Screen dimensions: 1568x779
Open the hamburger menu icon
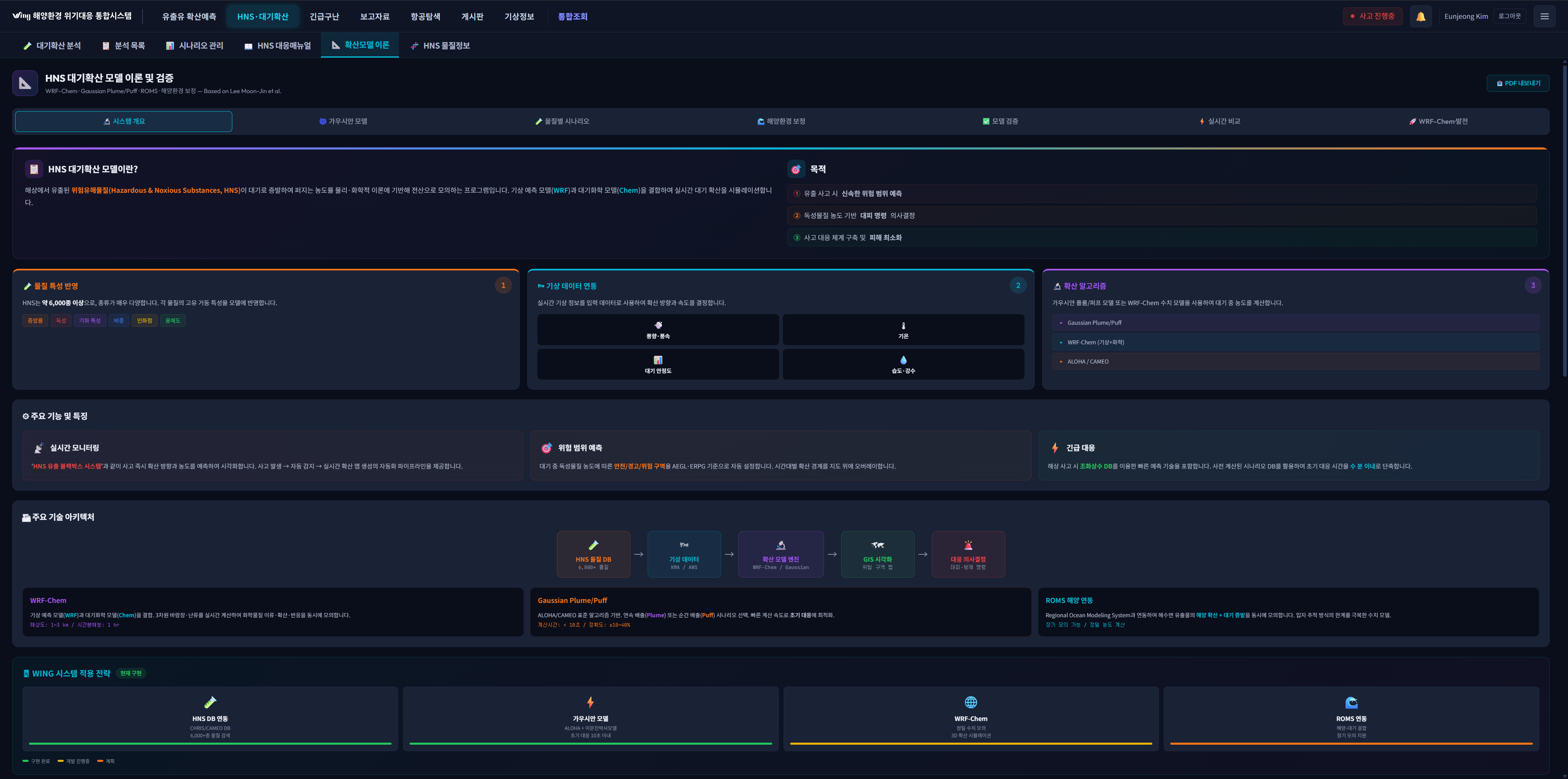click(x=1543, y=16)
